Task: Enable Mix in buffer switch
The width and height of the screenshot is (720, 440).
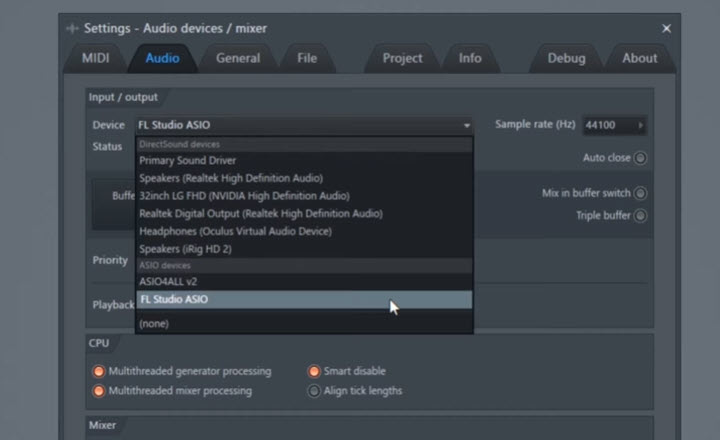Action: tap(640, 193)
